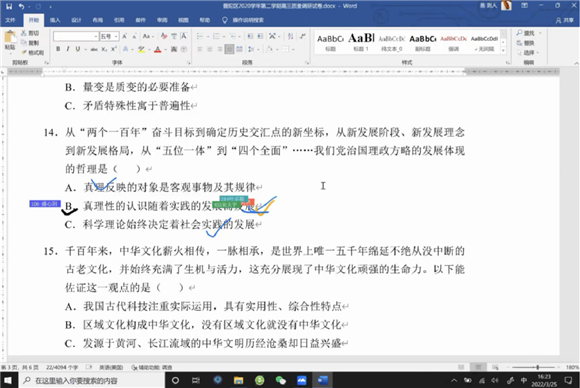580x388 pixels.
Task: Decrease font size with smaller A icon
Action: tap(134, 36)
